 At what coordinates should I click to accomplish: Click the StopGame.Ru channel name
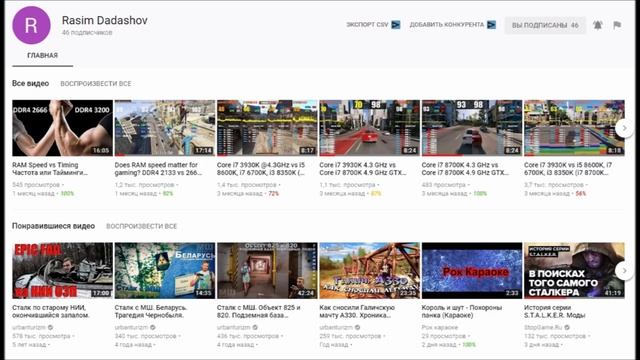[x=543, y=327]
